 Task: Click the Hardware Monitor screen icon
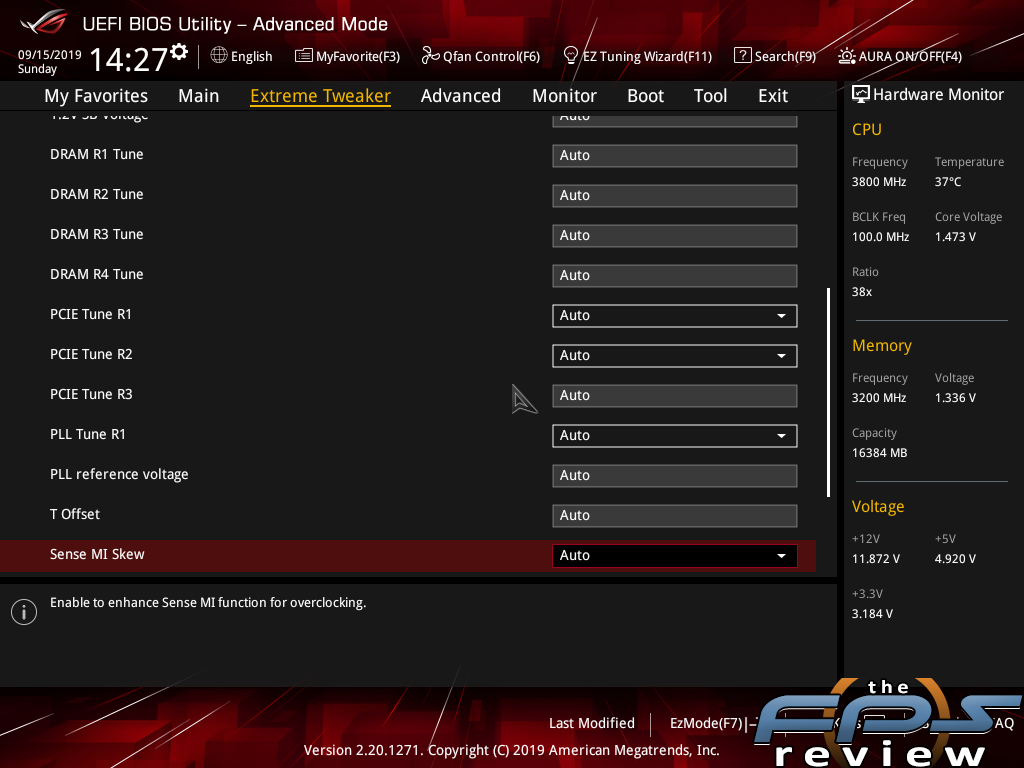[x=861, y=94]
